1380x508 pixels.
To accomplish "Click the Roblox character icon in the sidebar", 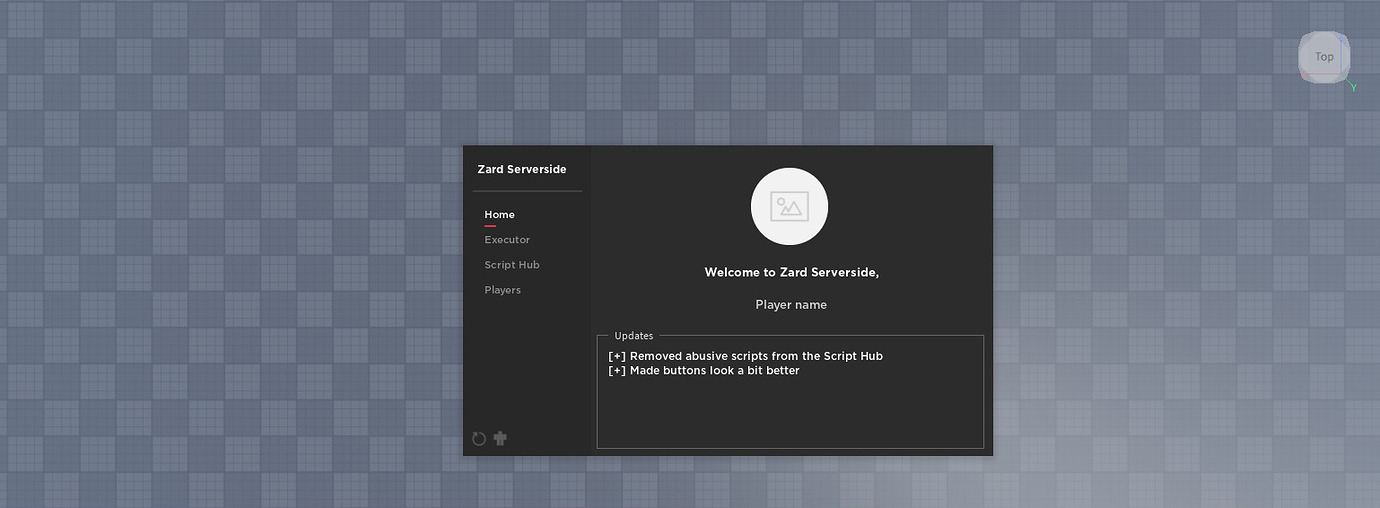I will [500, 438].
